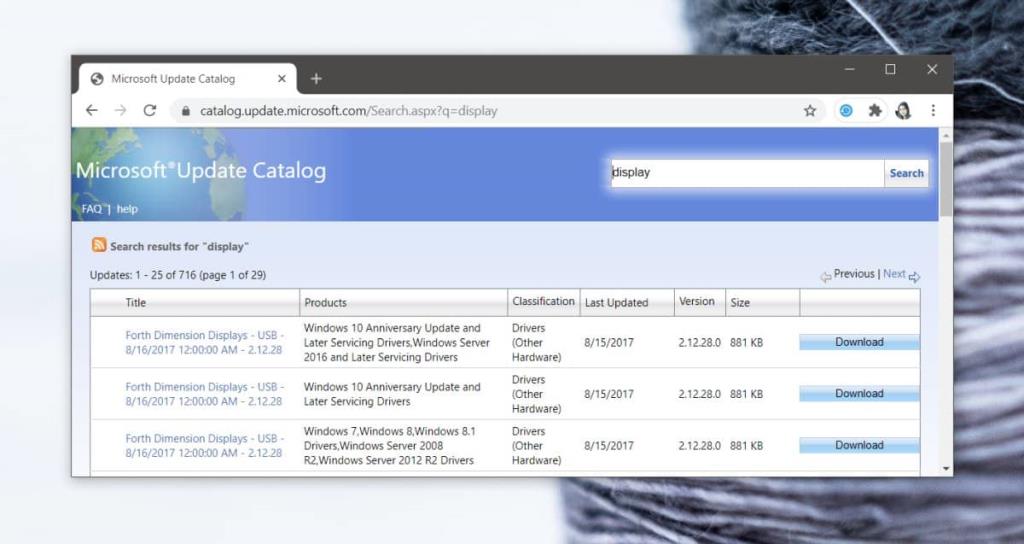Viewport: 1024px width, 544px height.
Task: Open a new tab with plus icon
Action: coord(316,78)
